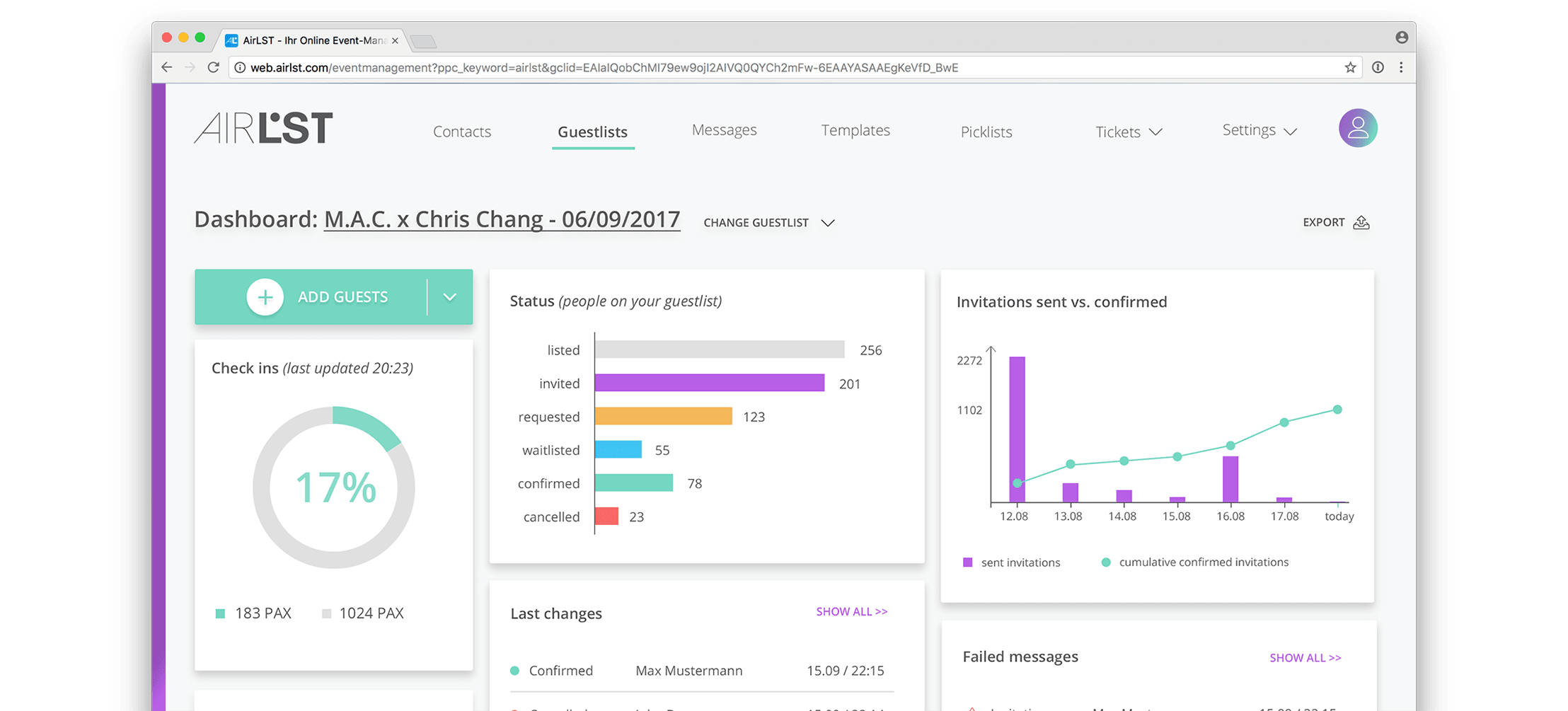Click the browser back arrow
This screenshot has height=711, width=1568.
pyautogui.click(x=167, y=67)
